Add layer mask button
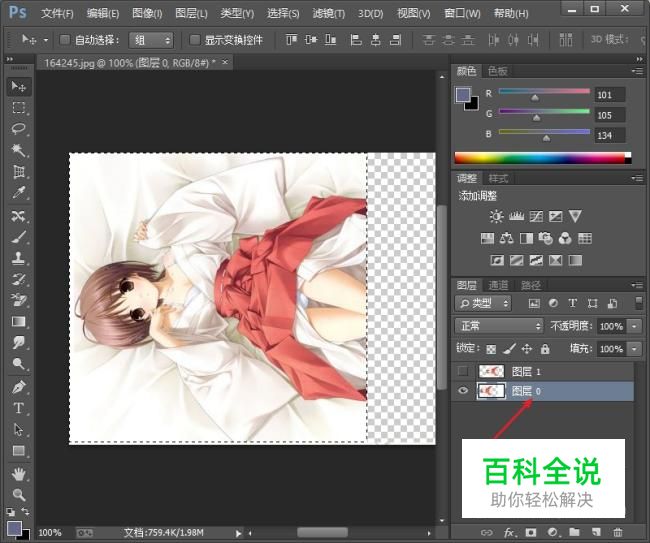The height and width of the screenshot is (543, 650). [530, 532]
